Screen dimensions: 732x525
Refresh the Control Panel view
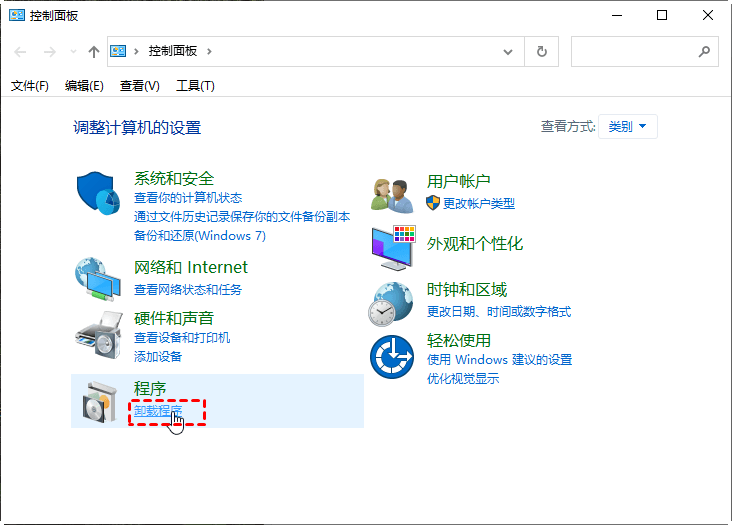pos(542,51)
